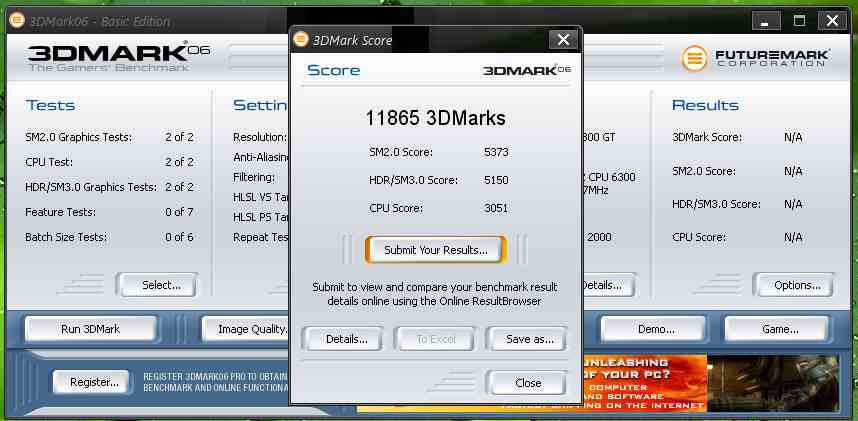This screenshot has height=421, width=858.
Task: Open Image Quality settings button
Action: coord(245,329)
